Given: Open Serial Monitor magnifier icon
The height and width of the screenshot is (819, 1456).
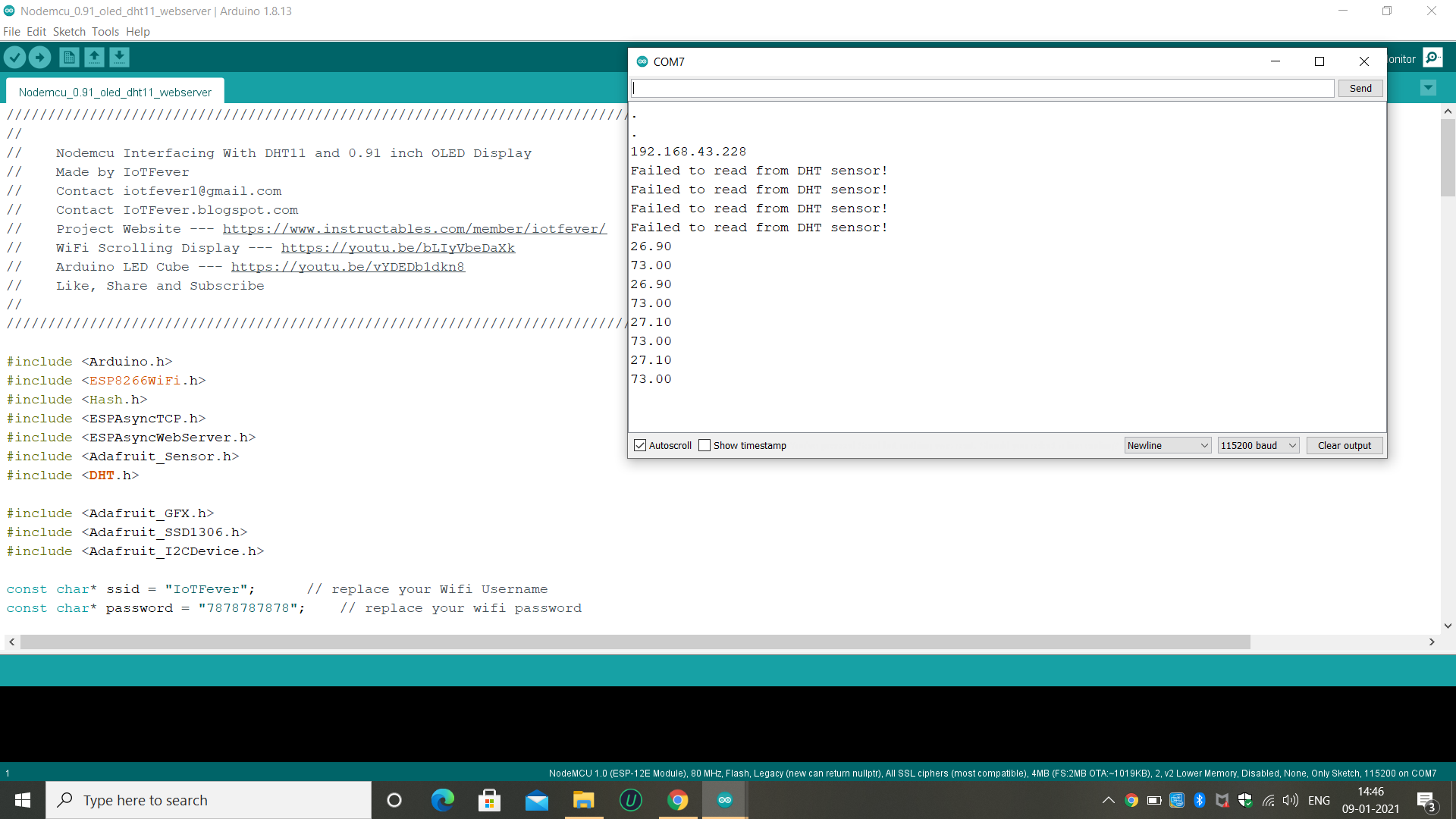Looking at the screenshot, I should pyautogui.click(x=1432, y=58).
